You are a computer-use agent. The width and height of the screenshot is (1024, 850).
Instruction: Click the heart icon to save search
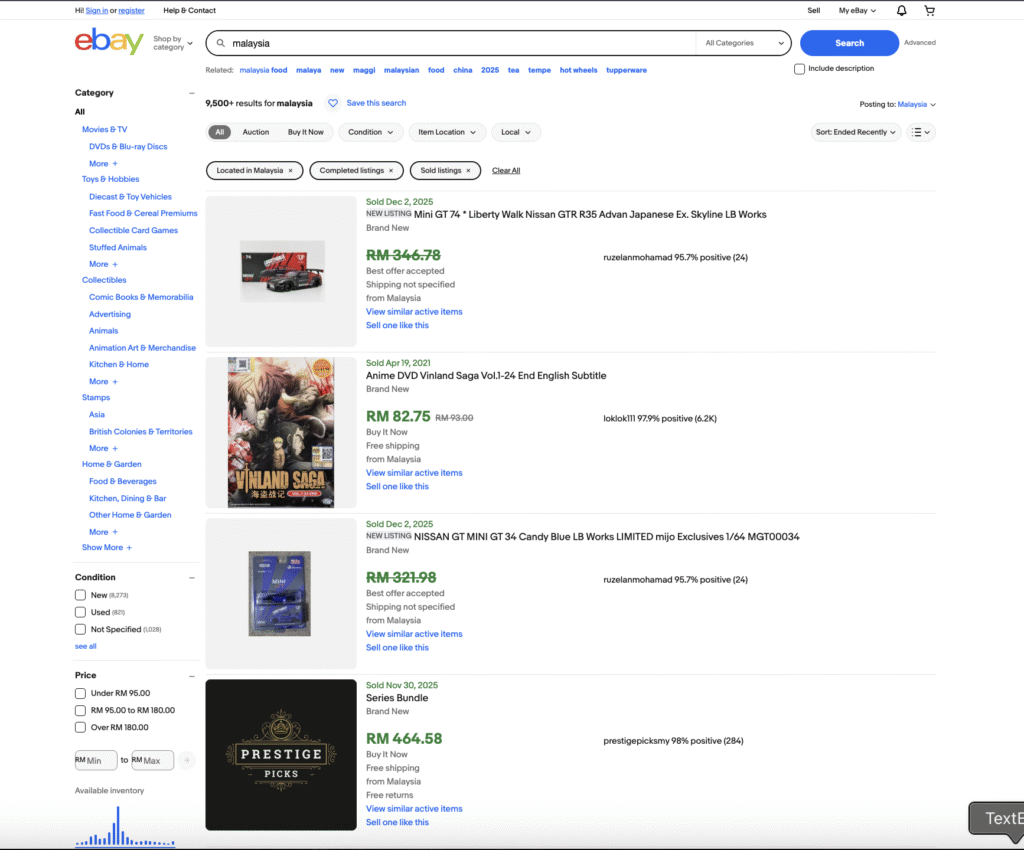tap(333, 103)
